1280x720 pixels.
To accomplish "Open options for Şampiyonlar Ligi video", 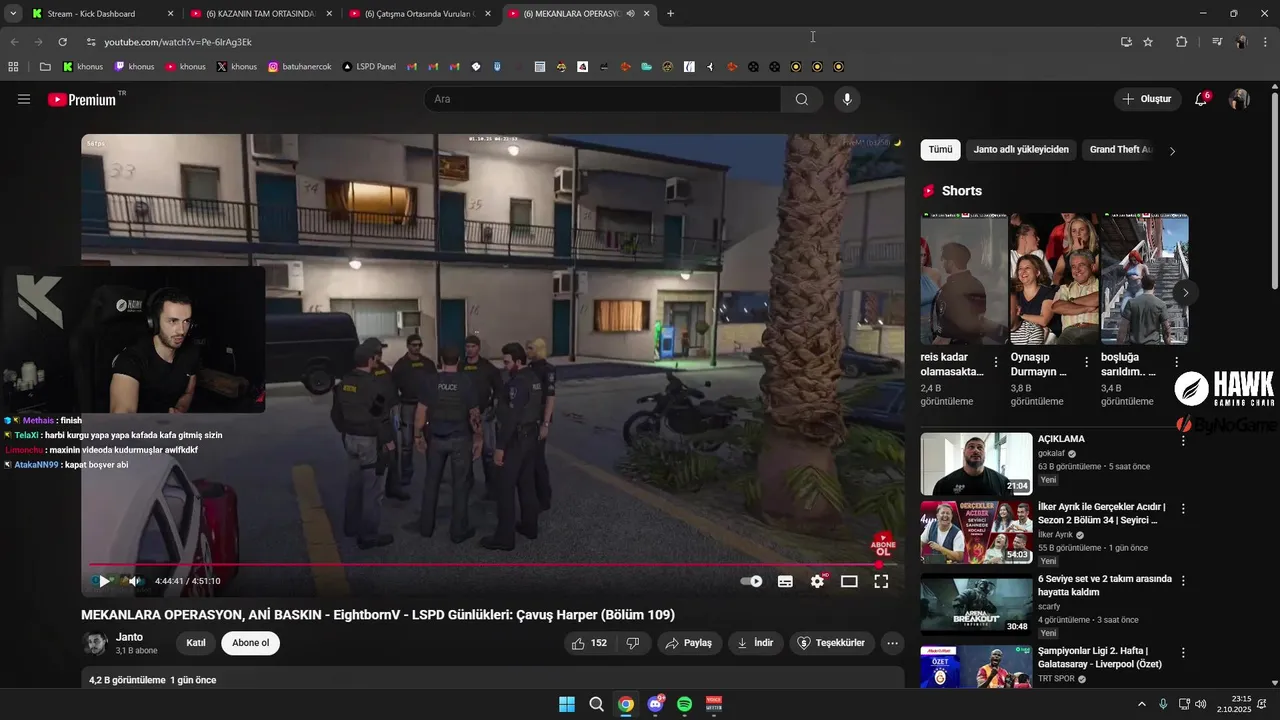I will (x=1183, y=652).
